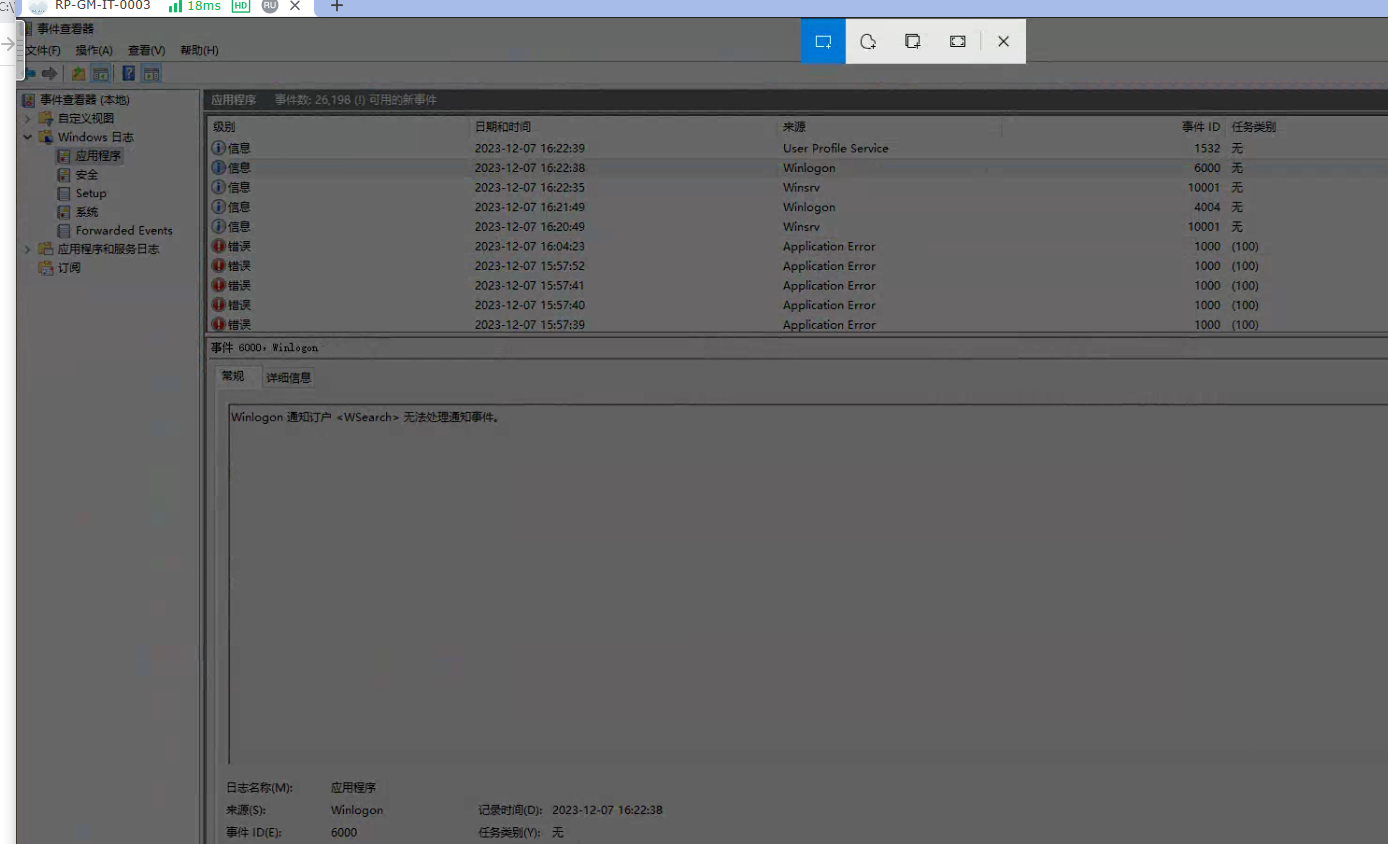This screenshot has width=1388, height=844.
Task: Click the green signal bars 18ms indicator
Action: tap(195, 6)
